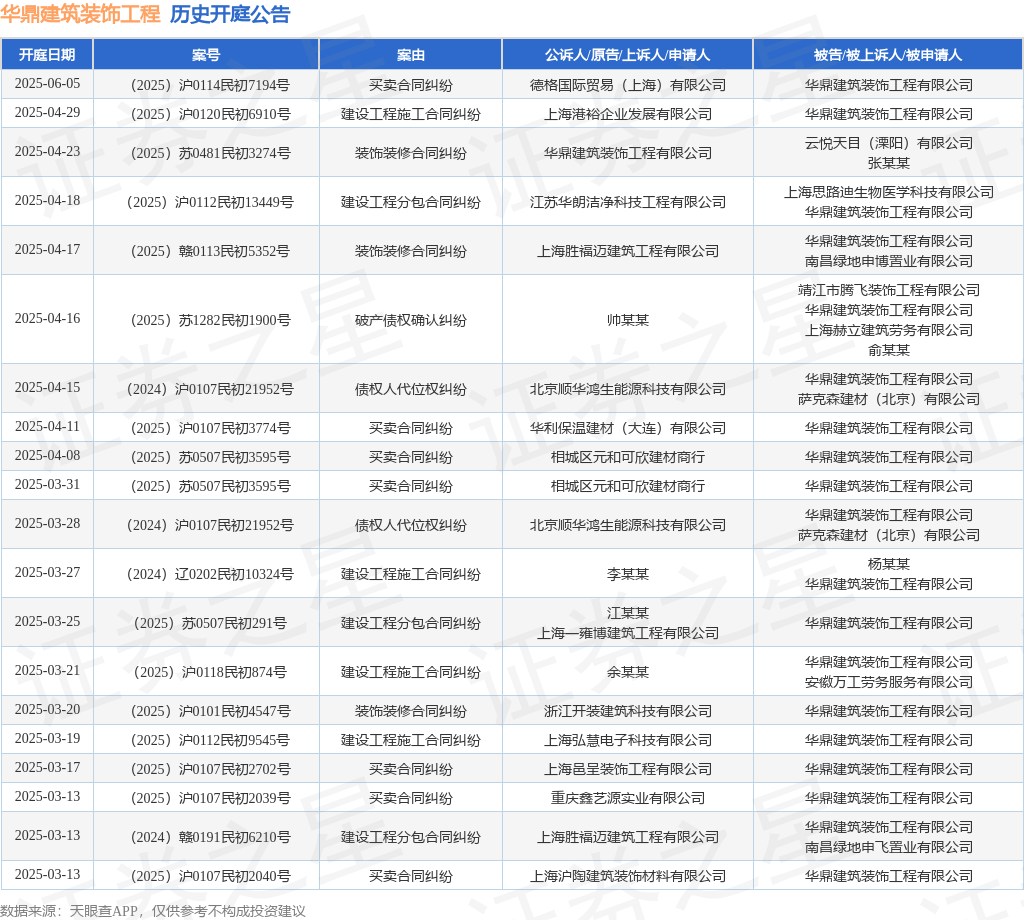
Task: Click plaintiff 重庆鑫艺源实业有限公司
Action: (628, 798)
